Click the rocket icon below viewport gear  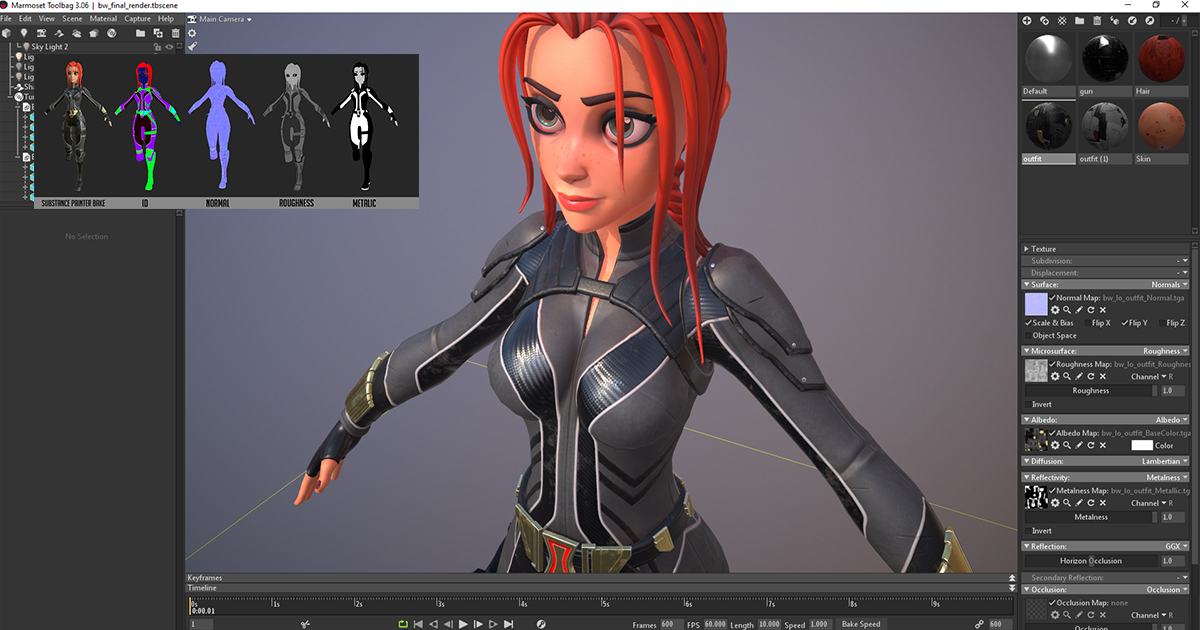tap(192, 46)
